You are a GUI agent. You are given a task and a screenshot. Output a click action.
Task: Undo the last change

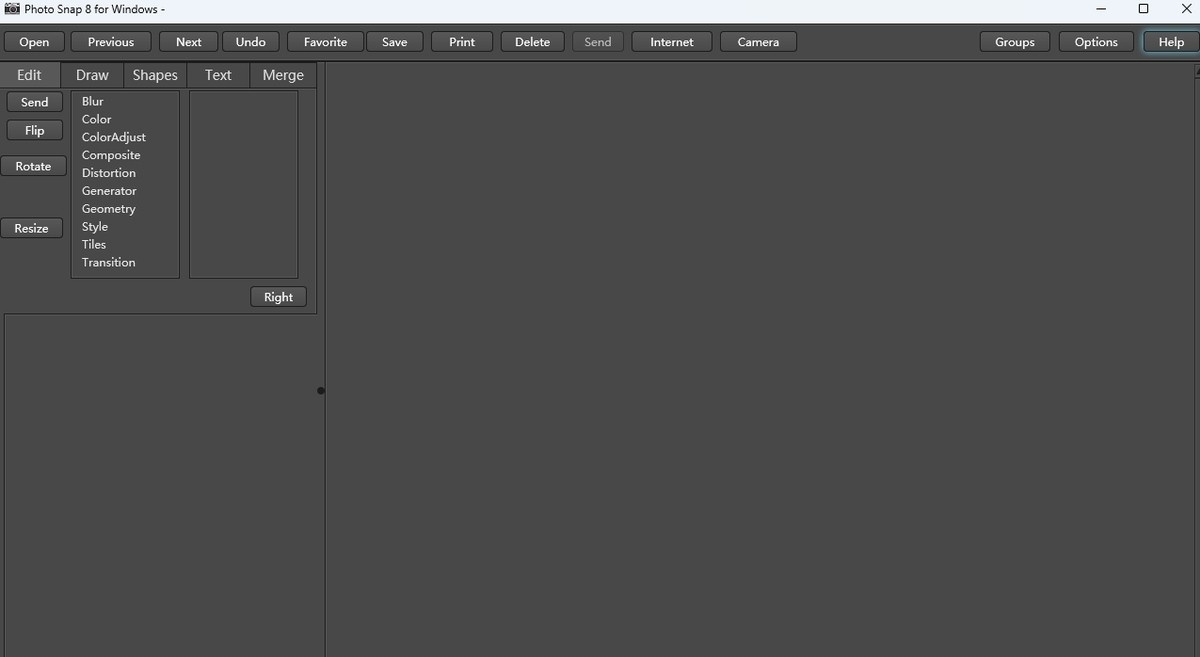[x=250, y=42]
